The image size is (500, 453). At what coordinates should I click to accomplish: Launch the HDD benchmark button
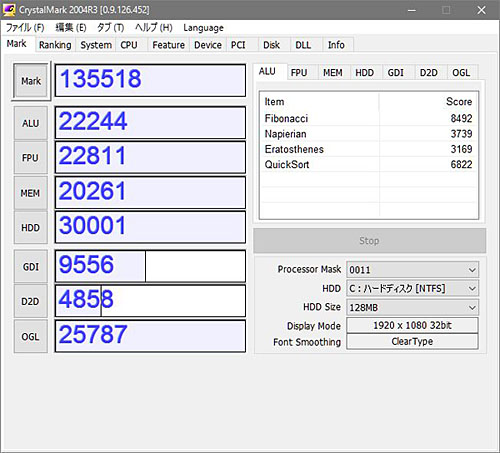pos(31,227)
